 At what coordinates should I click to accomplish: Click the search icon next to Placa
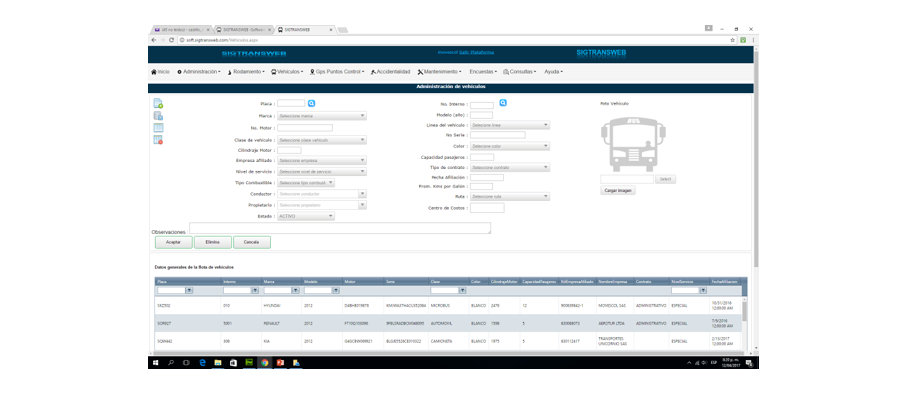point(311,103)
